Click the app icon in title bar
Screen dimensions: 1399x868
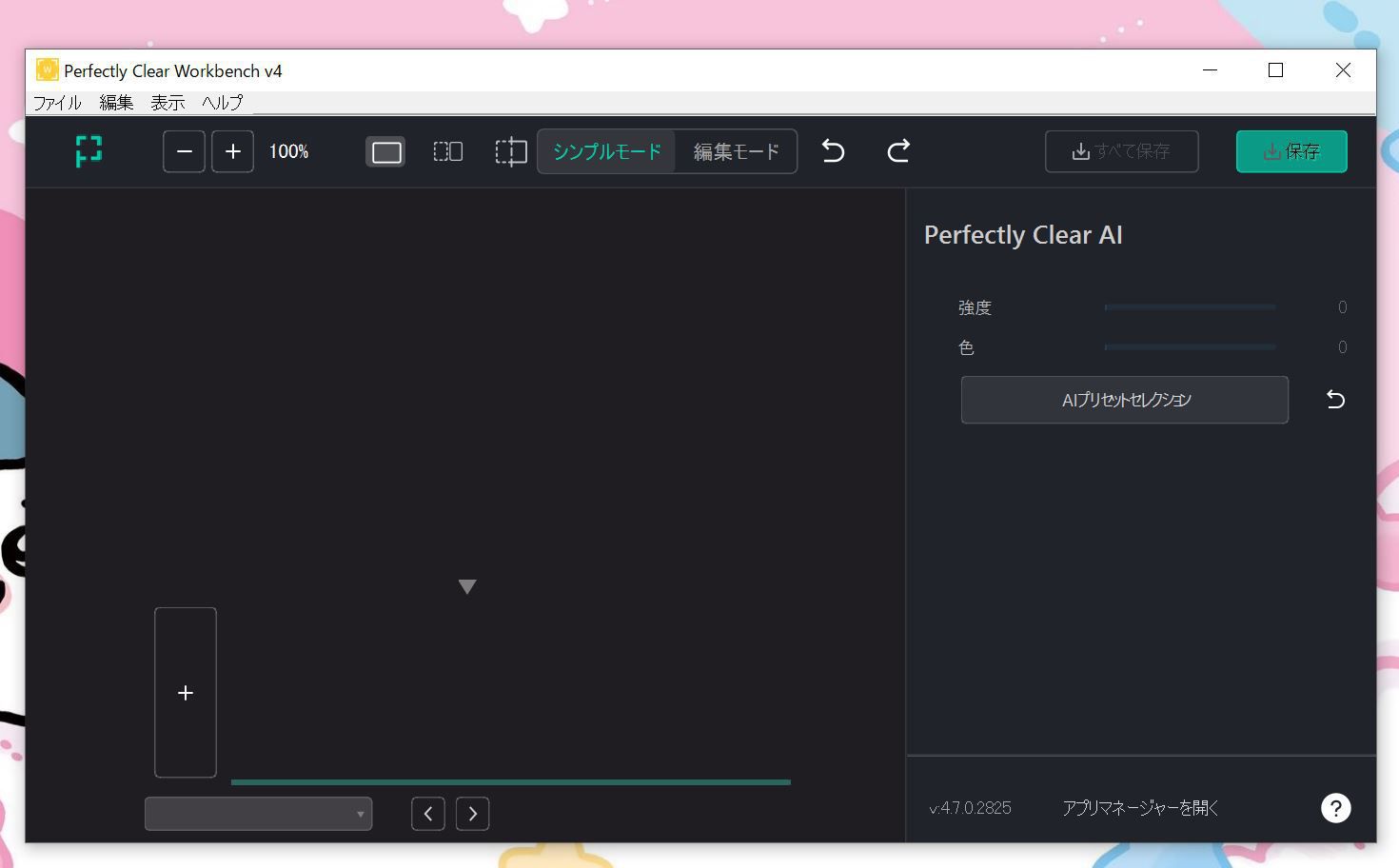[x=47, y=69]
